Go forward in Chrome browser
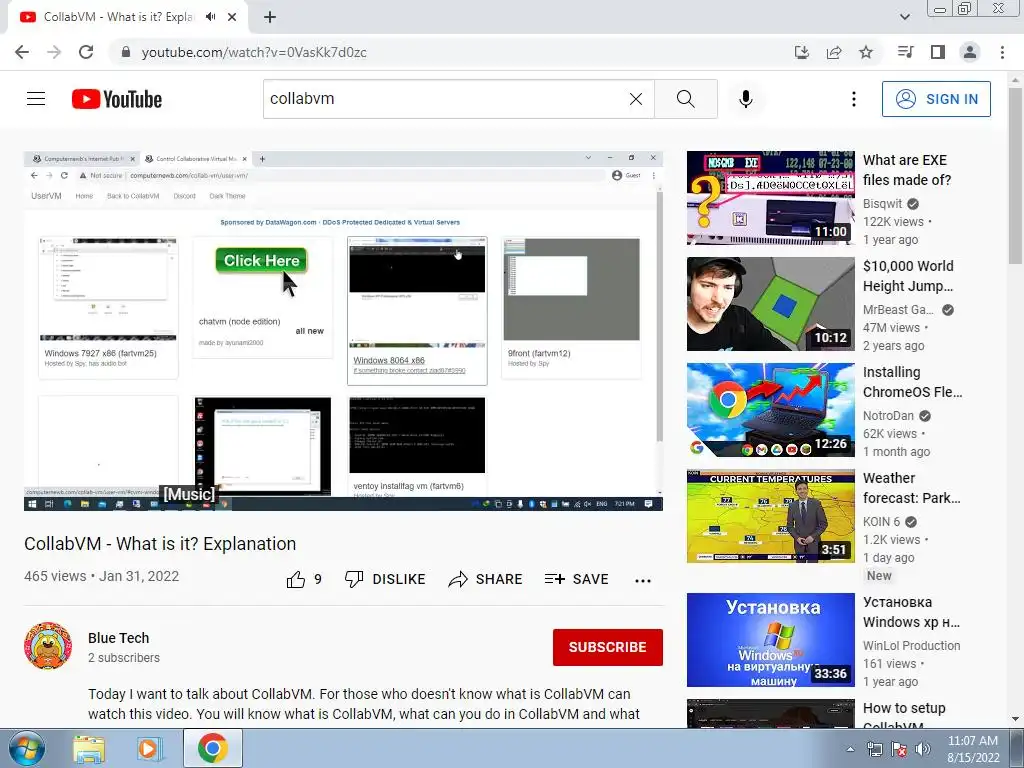Viewport: 1024px width, 768px height. 54,52
